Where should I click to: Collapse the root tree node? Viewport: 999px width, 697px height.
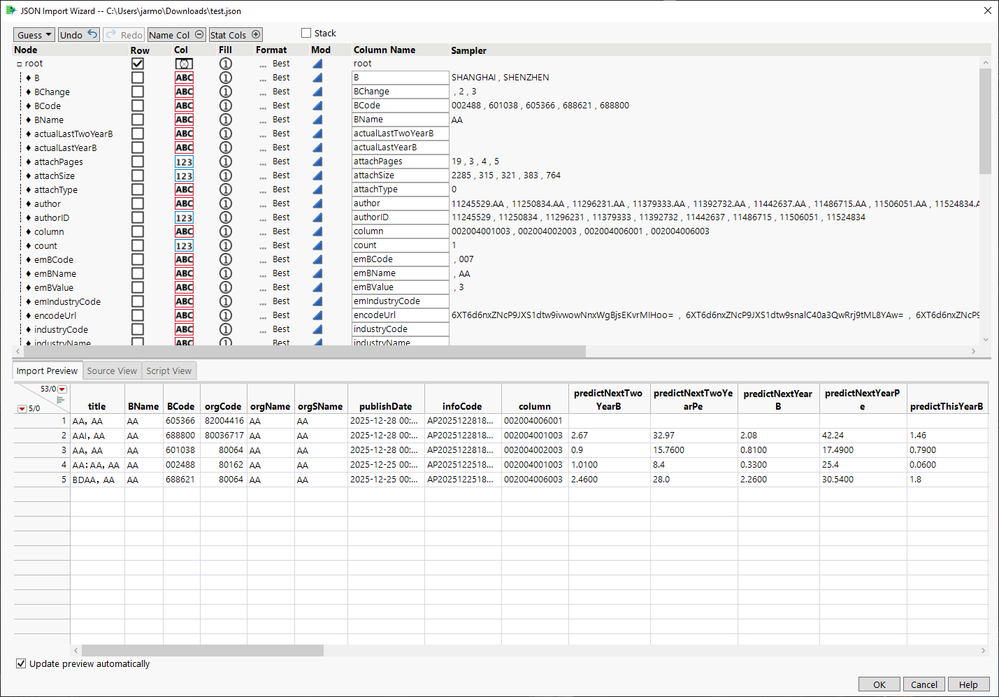19,64
